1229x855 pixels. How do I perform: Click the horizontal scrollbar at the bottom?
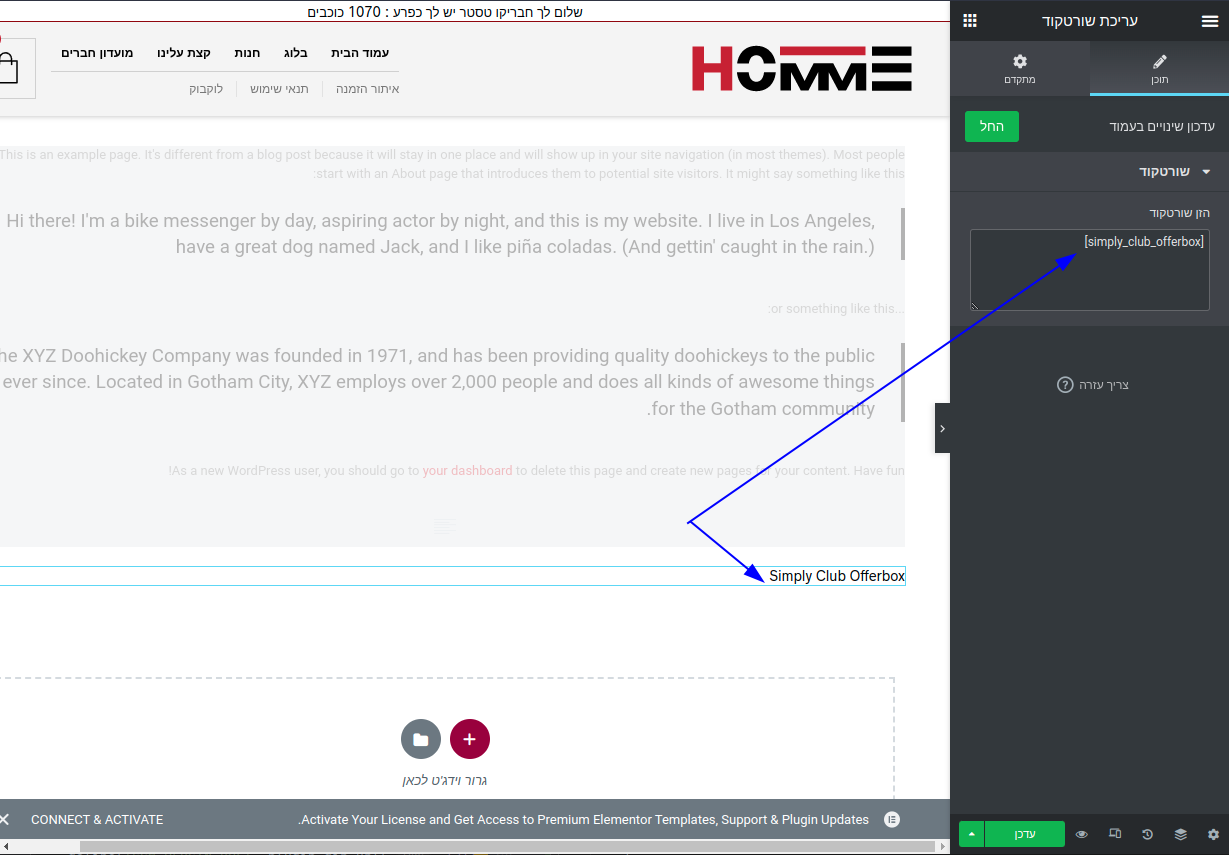pyautogui.click(x=500, y=847)
